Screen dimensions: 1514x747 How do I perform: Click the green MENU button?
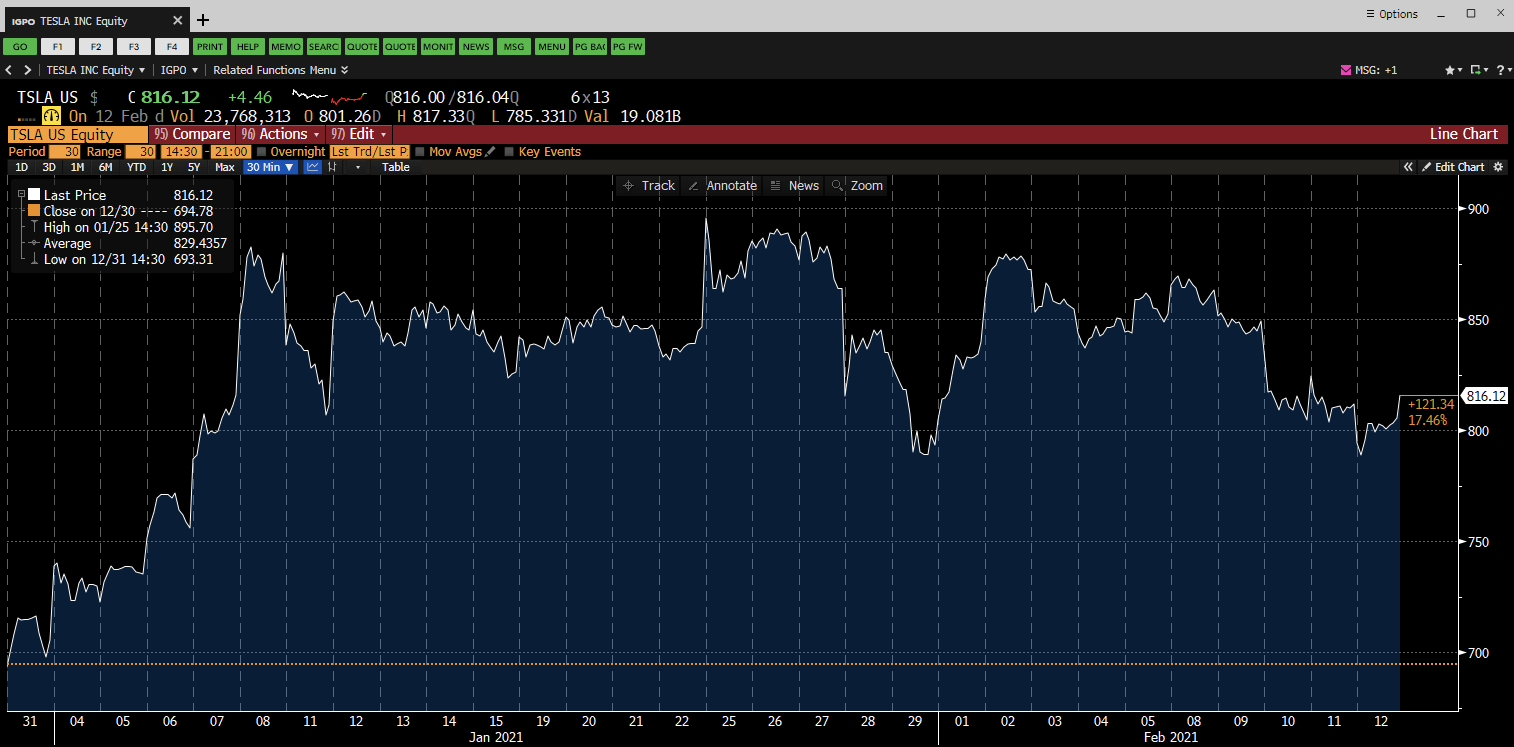coord(552,46)
